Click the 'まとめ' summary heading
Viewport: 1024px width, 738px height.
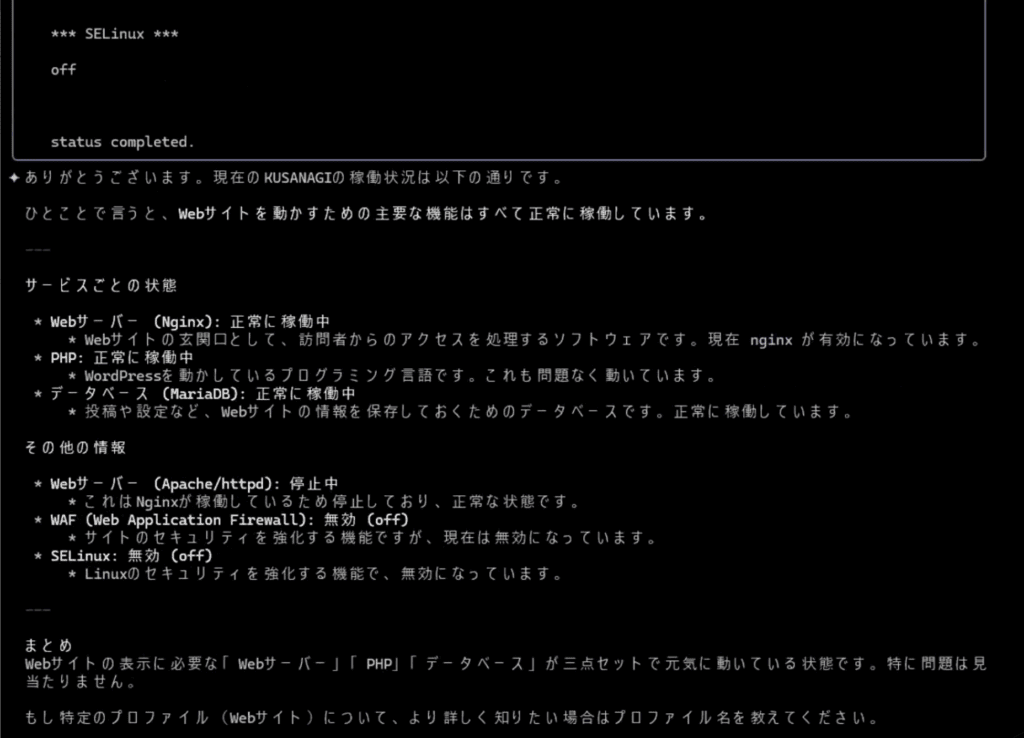click(48, 646)
